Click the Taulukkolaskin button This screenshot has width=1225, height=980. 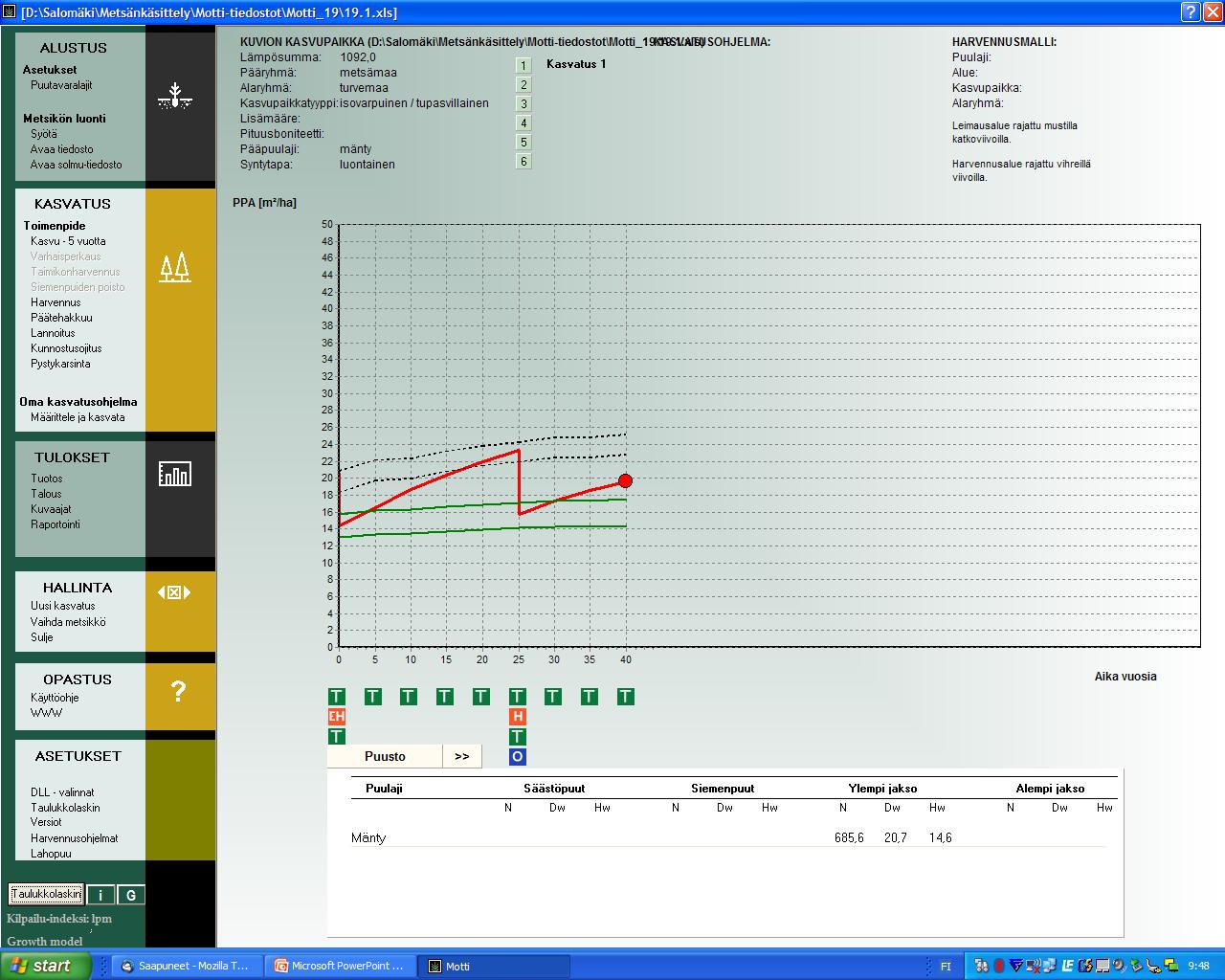47,894
